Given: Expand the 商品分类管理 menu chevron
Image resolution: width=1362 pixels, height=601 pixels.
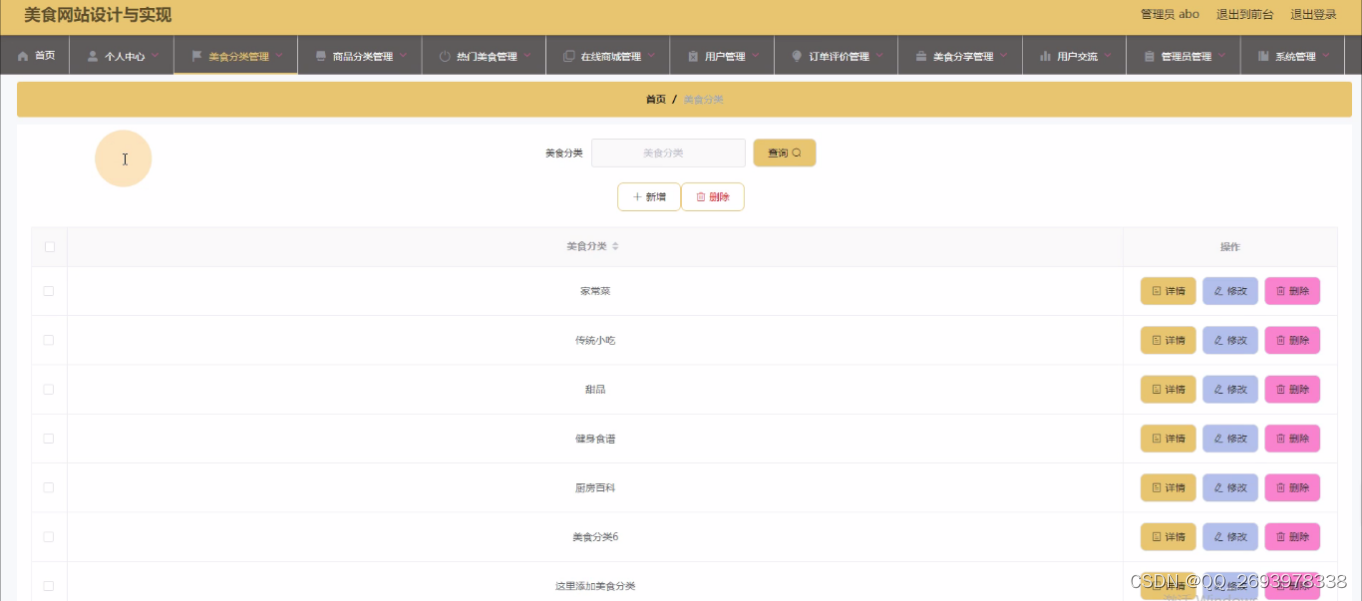Looking at the screenshot, I should [x=403, y=57].
